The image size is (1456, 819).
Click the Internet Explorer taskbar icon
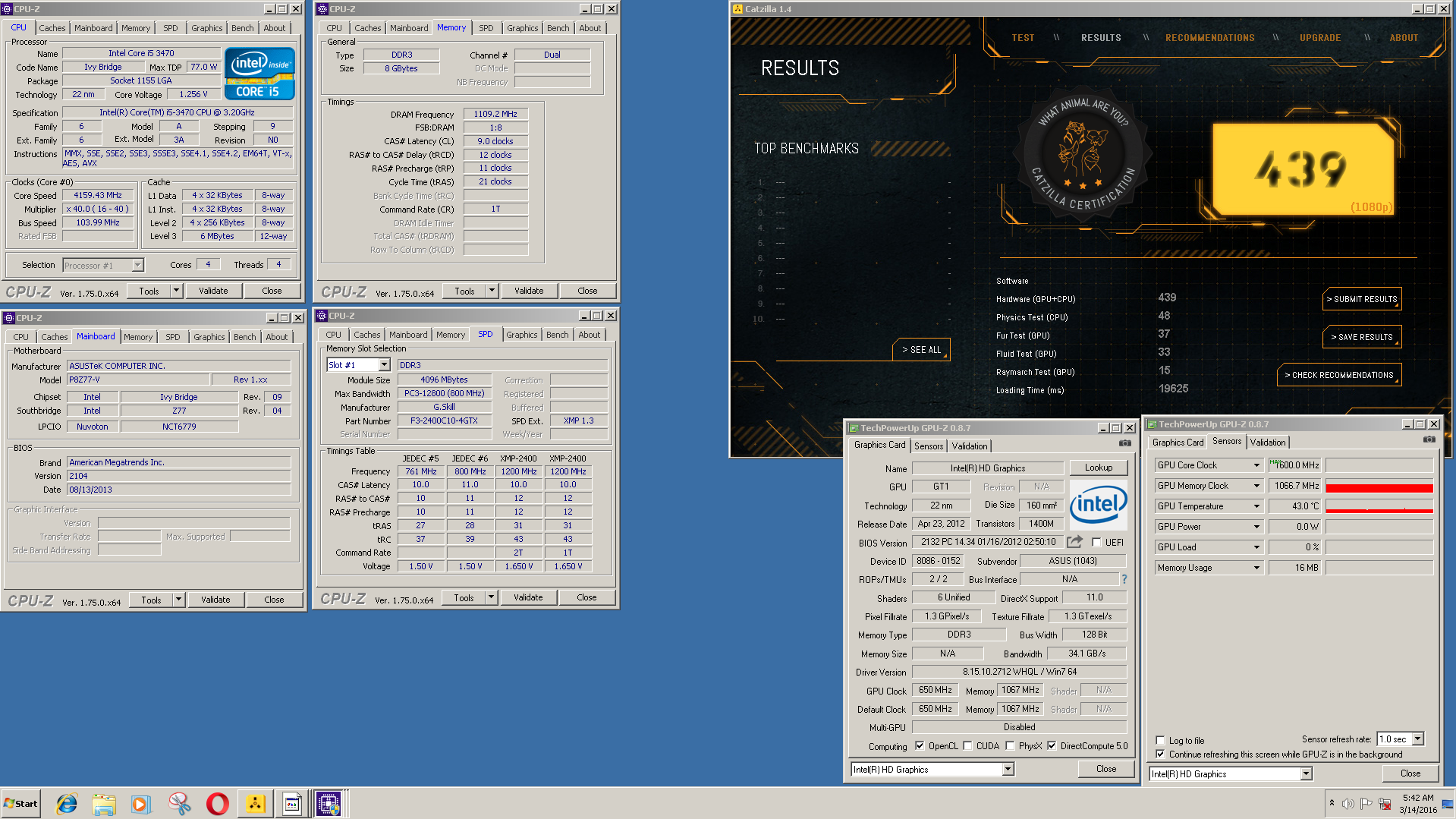(67, 804)
